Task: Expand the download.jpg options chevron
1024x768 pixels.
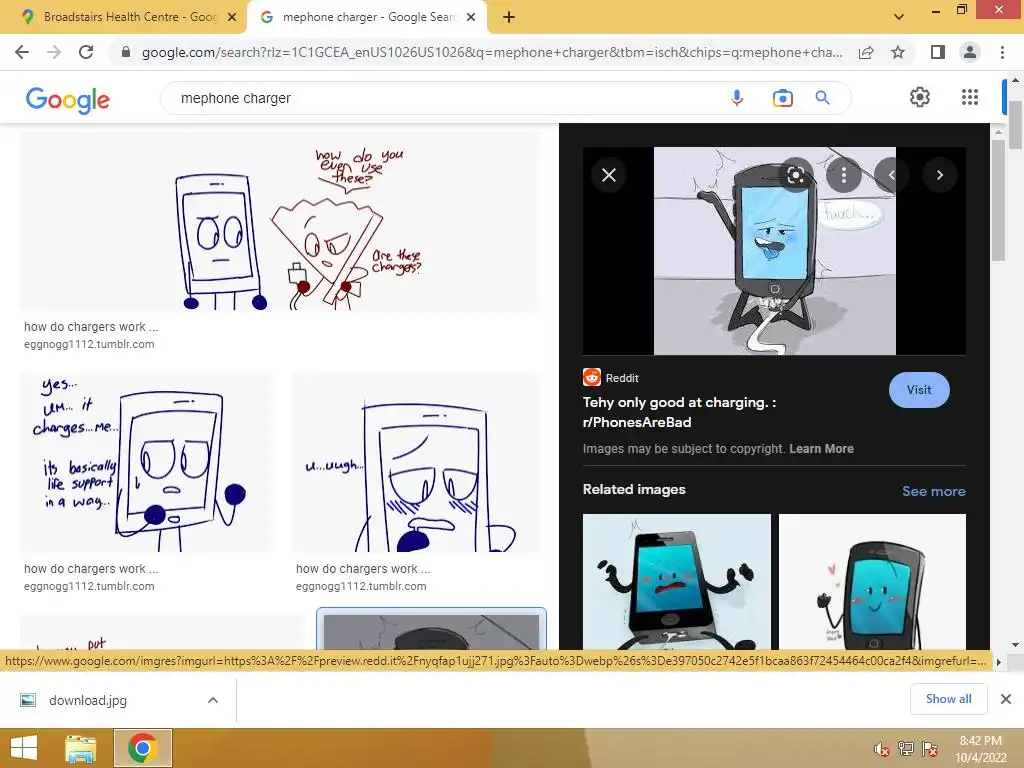Action: 213,700
